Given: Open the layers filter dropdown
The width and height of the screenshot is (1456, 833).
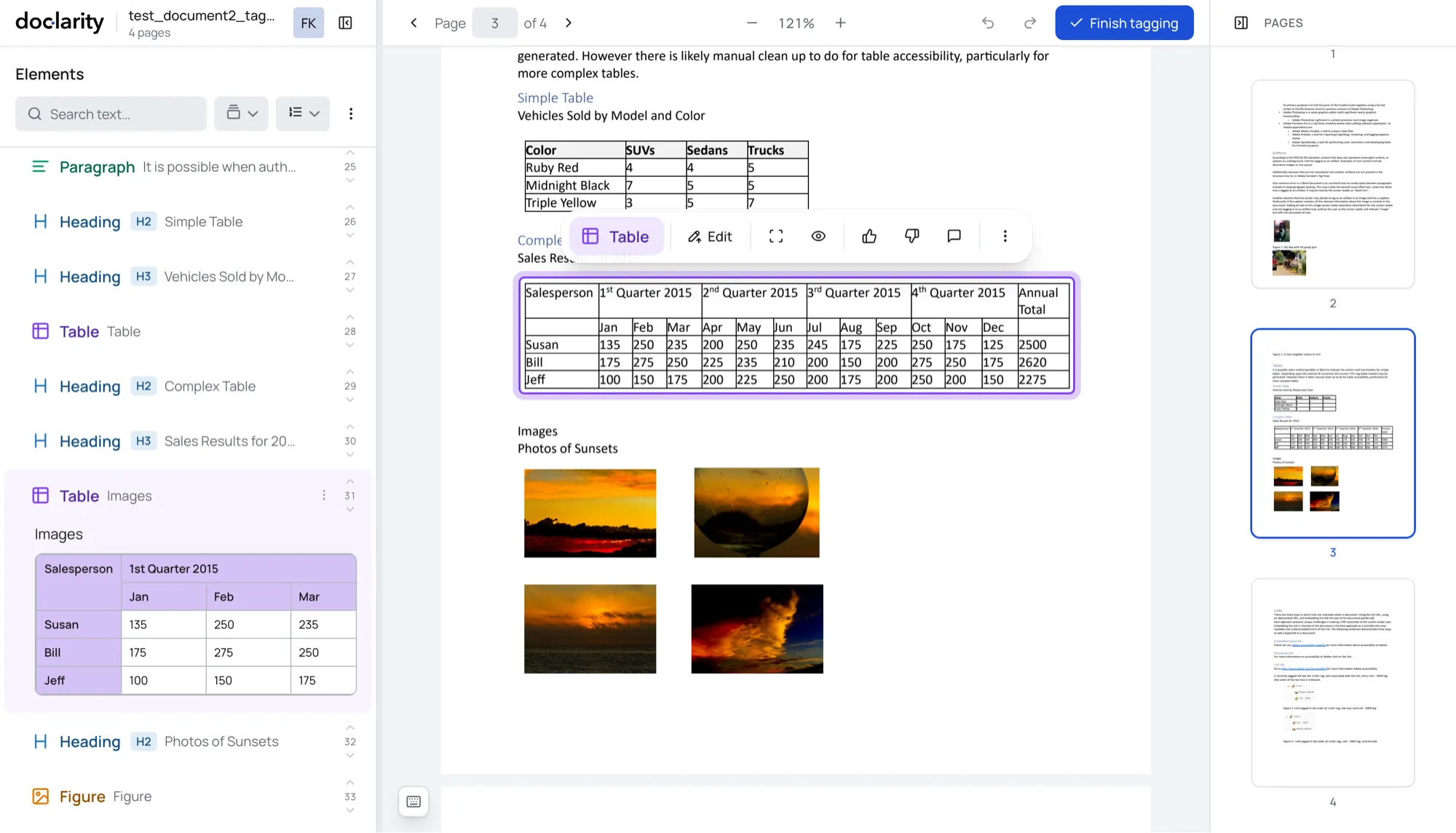Looking at the screenshot, I should (x=242, y=114).
